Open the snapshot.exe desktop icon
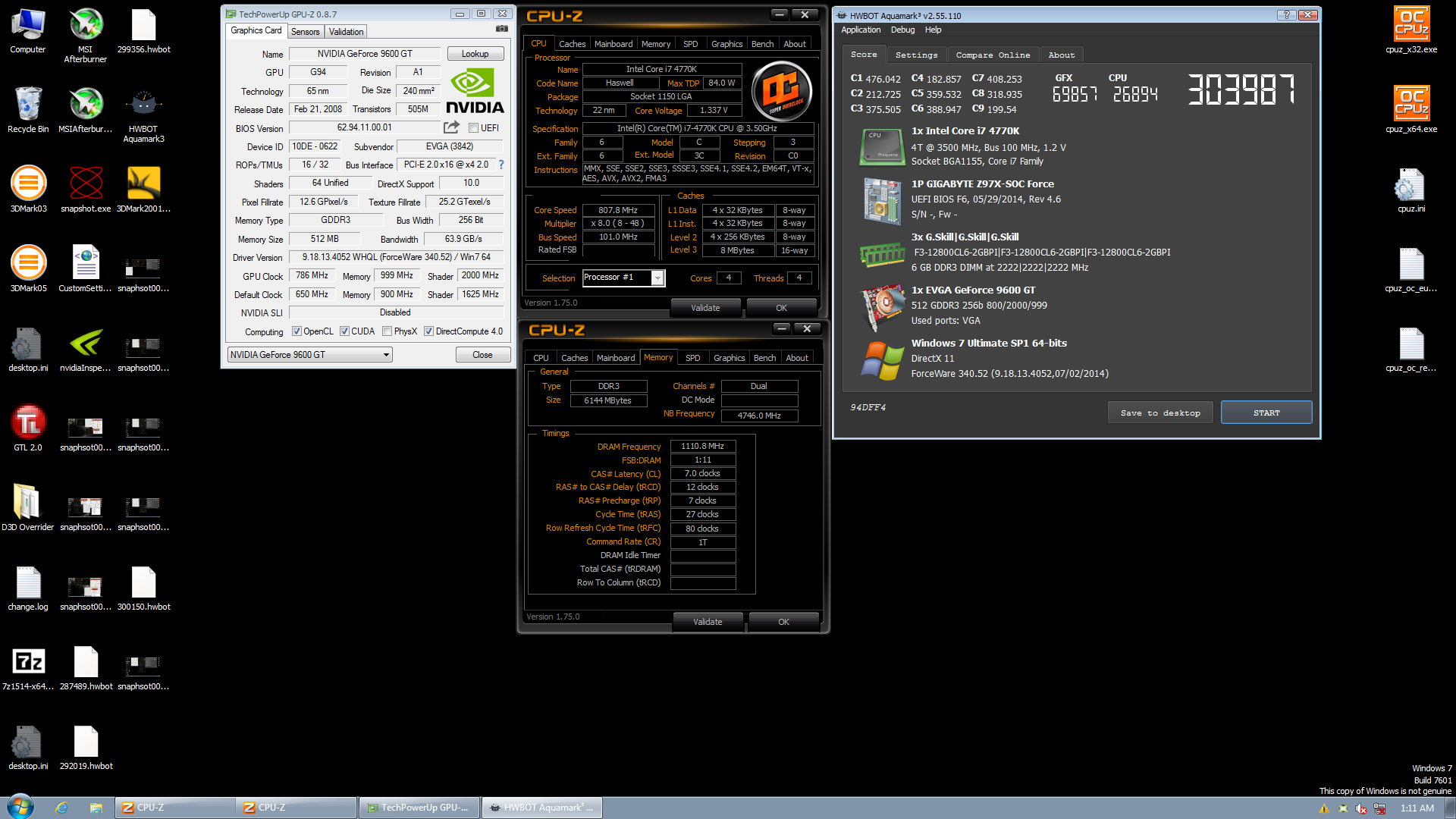The width and height of the screenshot is (1456, 819). (86, 190)
